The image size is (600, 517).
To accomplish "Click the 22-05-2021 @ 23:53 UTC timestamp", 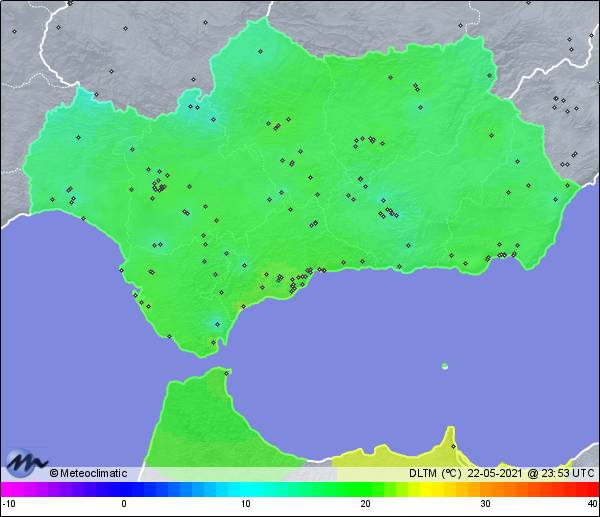I will (x=528, y=473).
